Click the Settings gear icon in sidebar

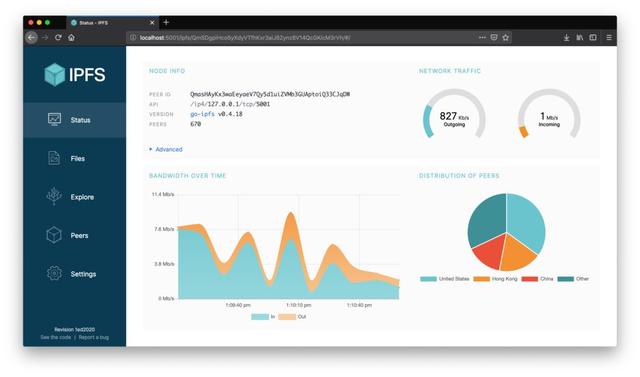(x=54, y=273)
